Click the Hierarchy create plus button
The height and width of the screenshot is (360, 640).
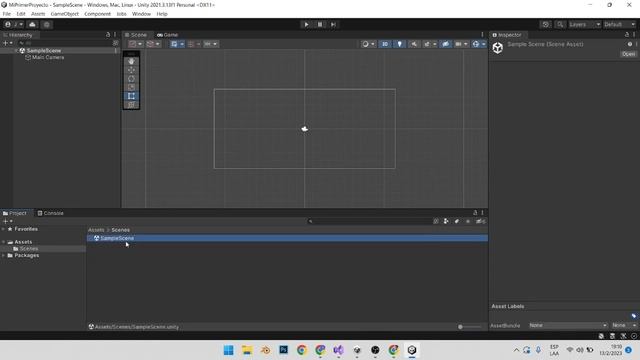tap(7, 43)
